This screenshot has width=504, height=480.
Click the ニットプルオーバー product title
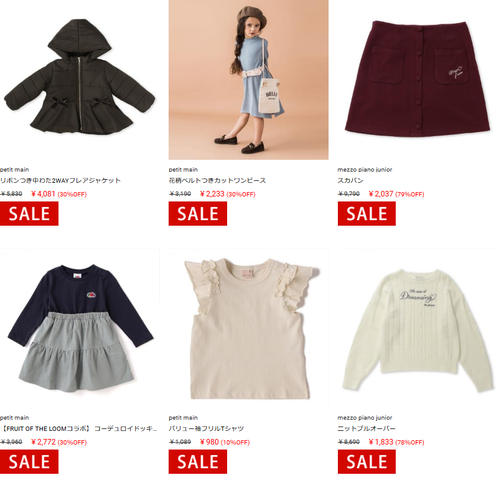pyautogui.click(x=366, y=429)
